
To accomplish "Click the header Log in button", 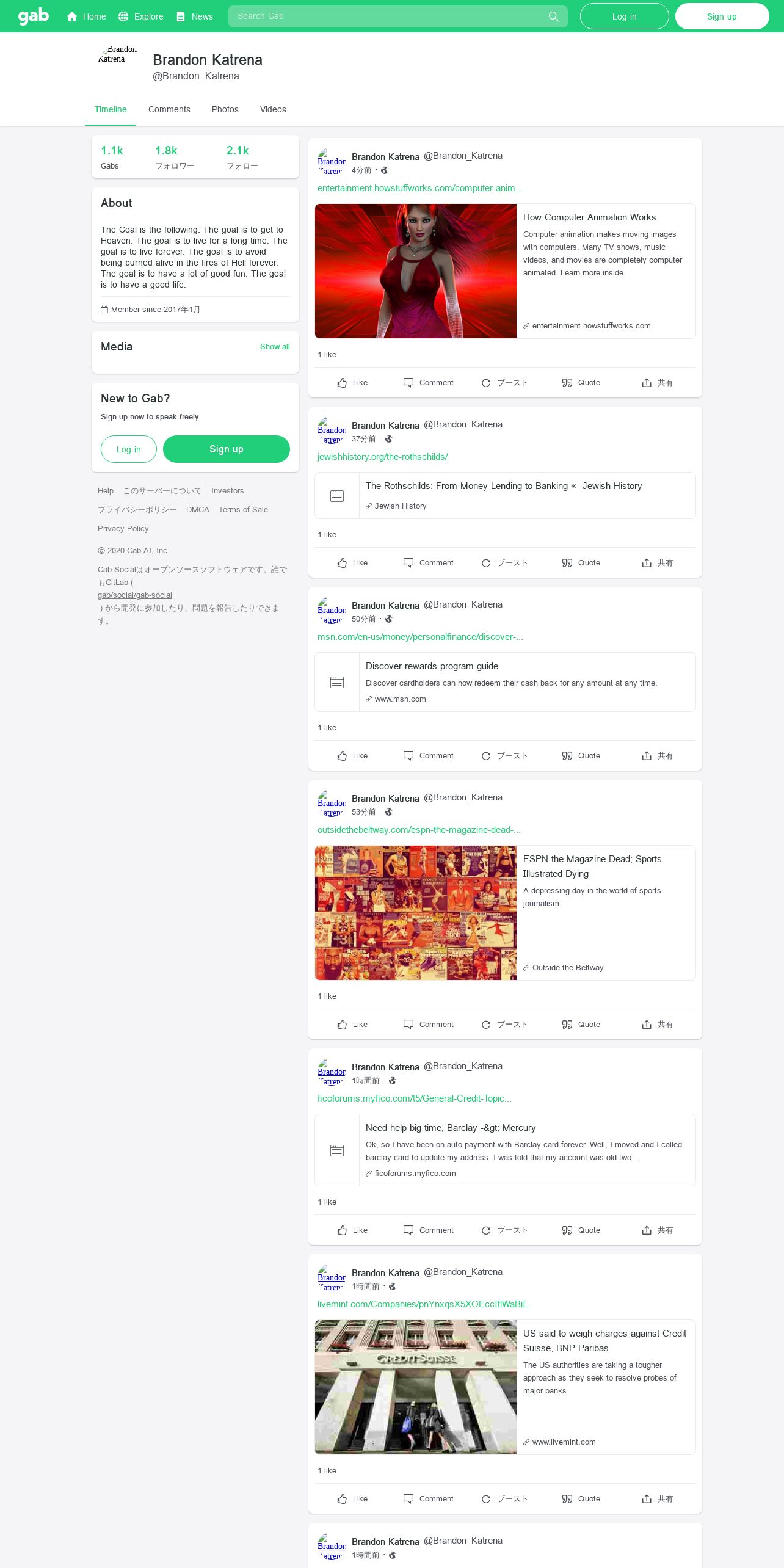I will pyautogui.click(x=624, y=16).
